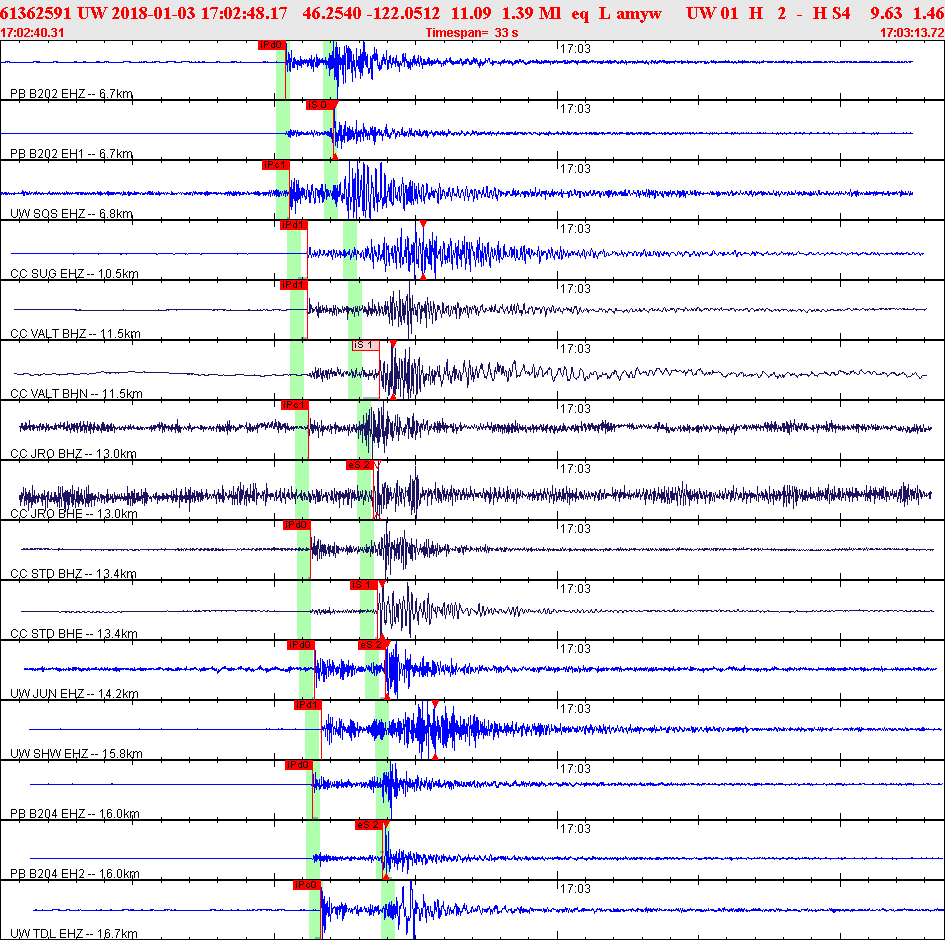Click the iPd1 pick flag on CC SUG EHZ
The height and width of the screenshot is (940, 945).
[294, 225]
